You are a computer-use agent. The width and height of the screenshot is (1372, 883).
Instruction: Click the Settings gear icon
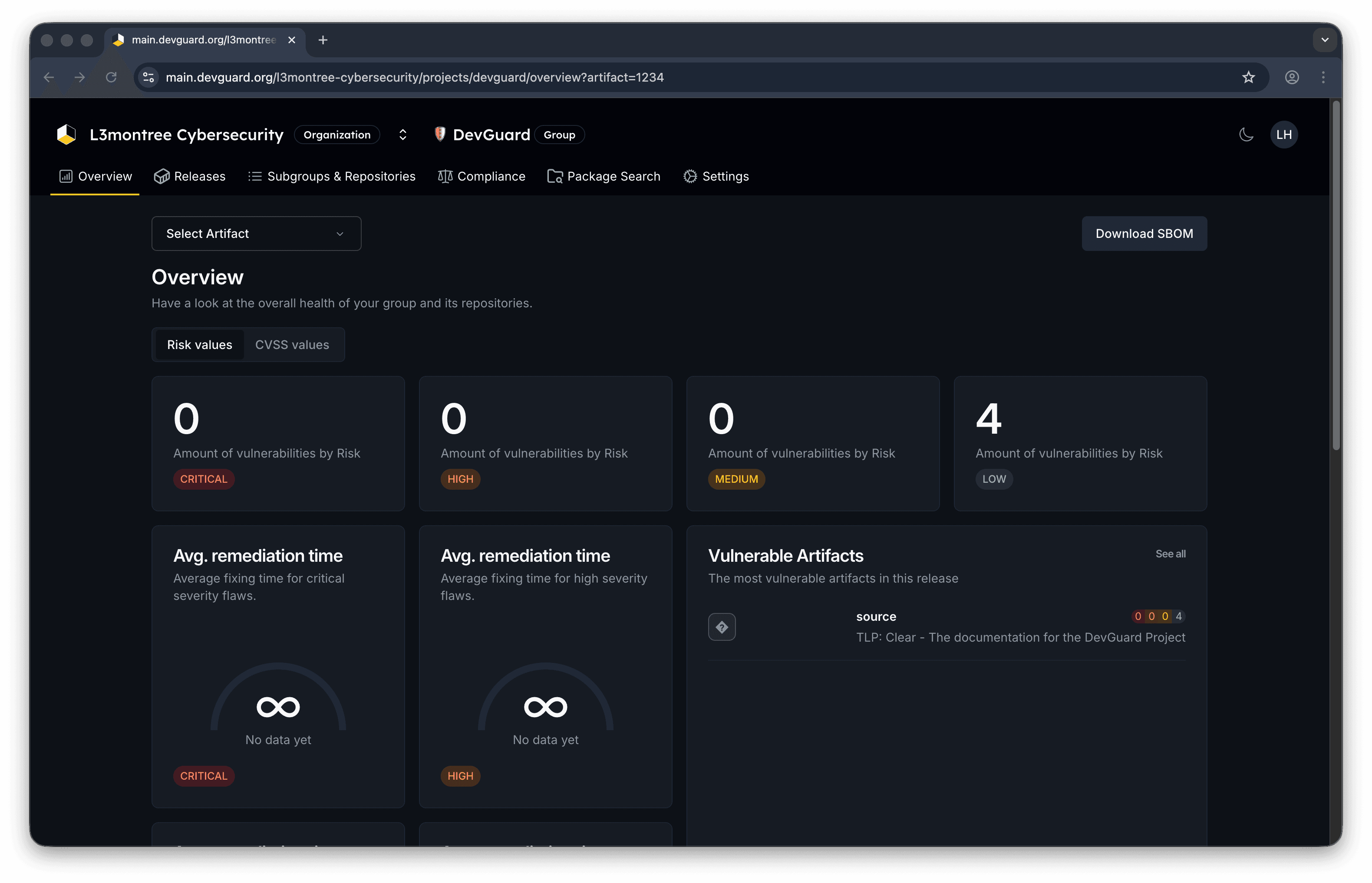[x=690, y=176]
